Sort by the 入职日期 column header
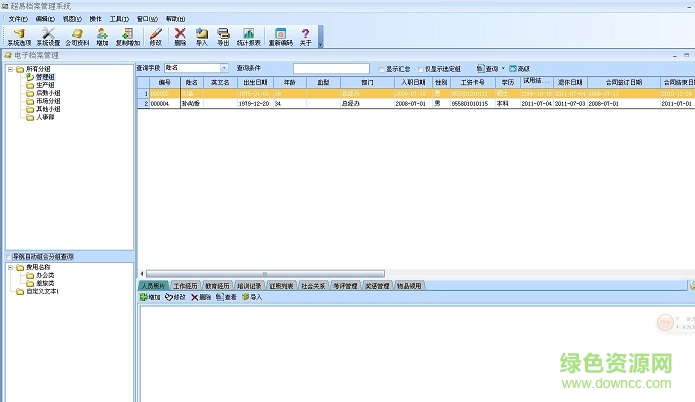Image resolution: width=695 pixels, height=402 pixels. point(413,82)
